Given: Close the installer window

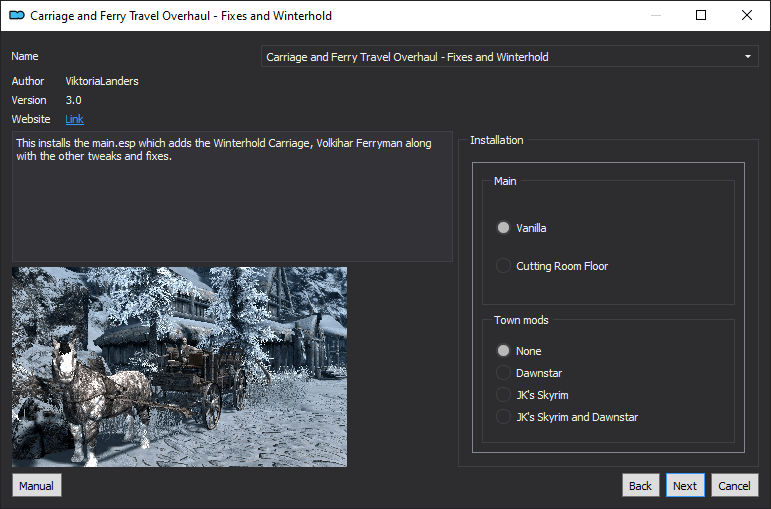Looking at the screenshot, I should [746, 15].
